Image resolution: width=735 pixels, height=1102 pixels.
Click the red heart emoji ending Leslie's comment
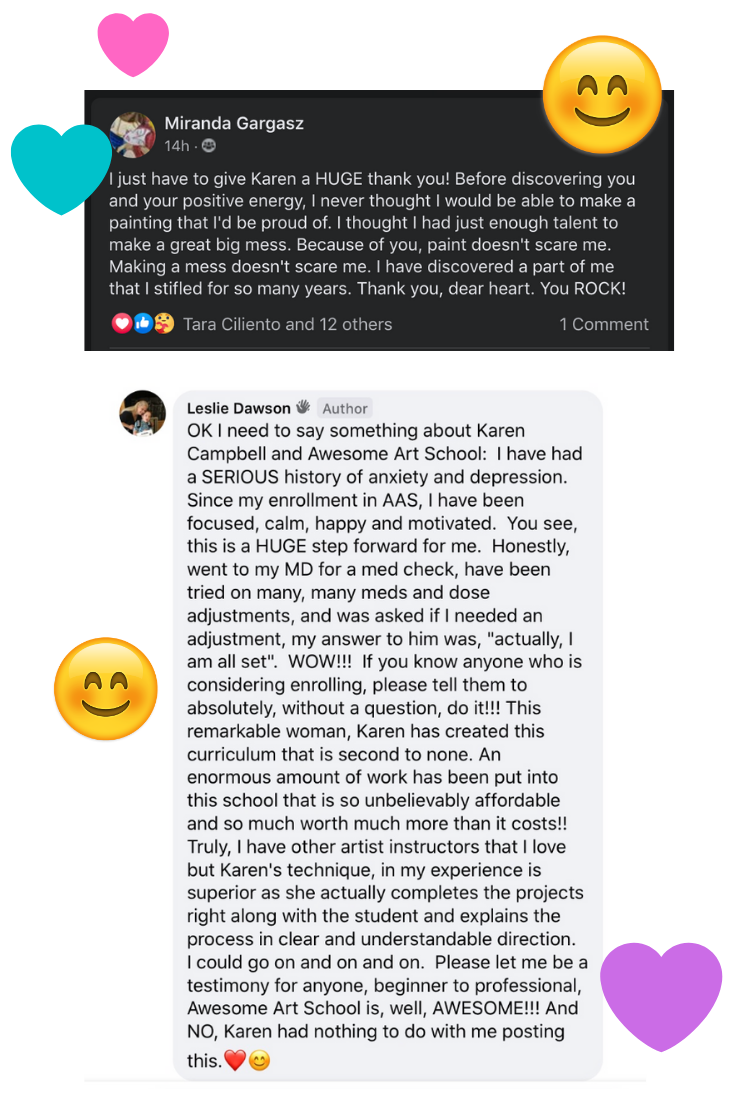235,1060
